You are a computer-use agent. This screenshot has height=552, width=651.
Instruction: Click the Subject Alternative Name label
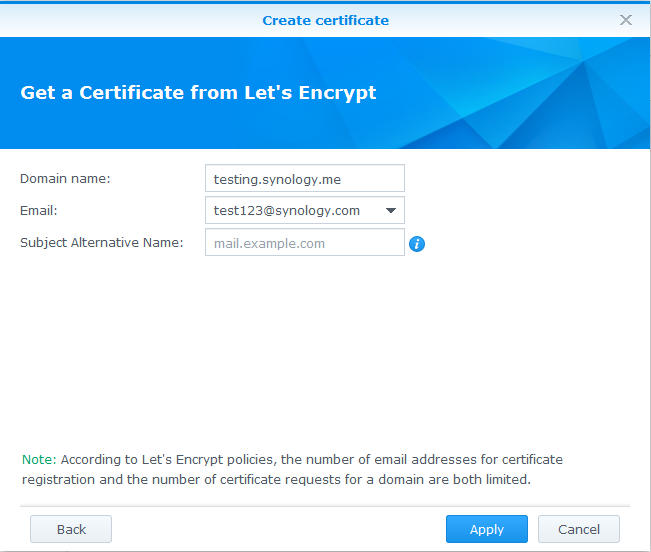tap(102, 243)
